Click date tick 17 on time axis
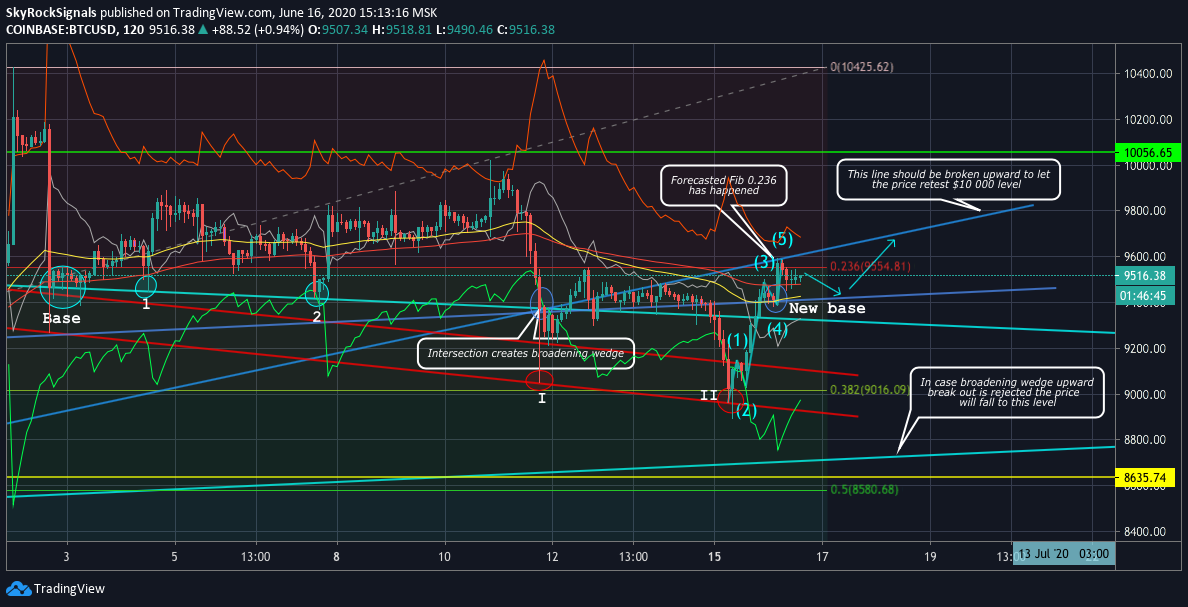This screenshot has height=607, width=1188. pos(823,555)
